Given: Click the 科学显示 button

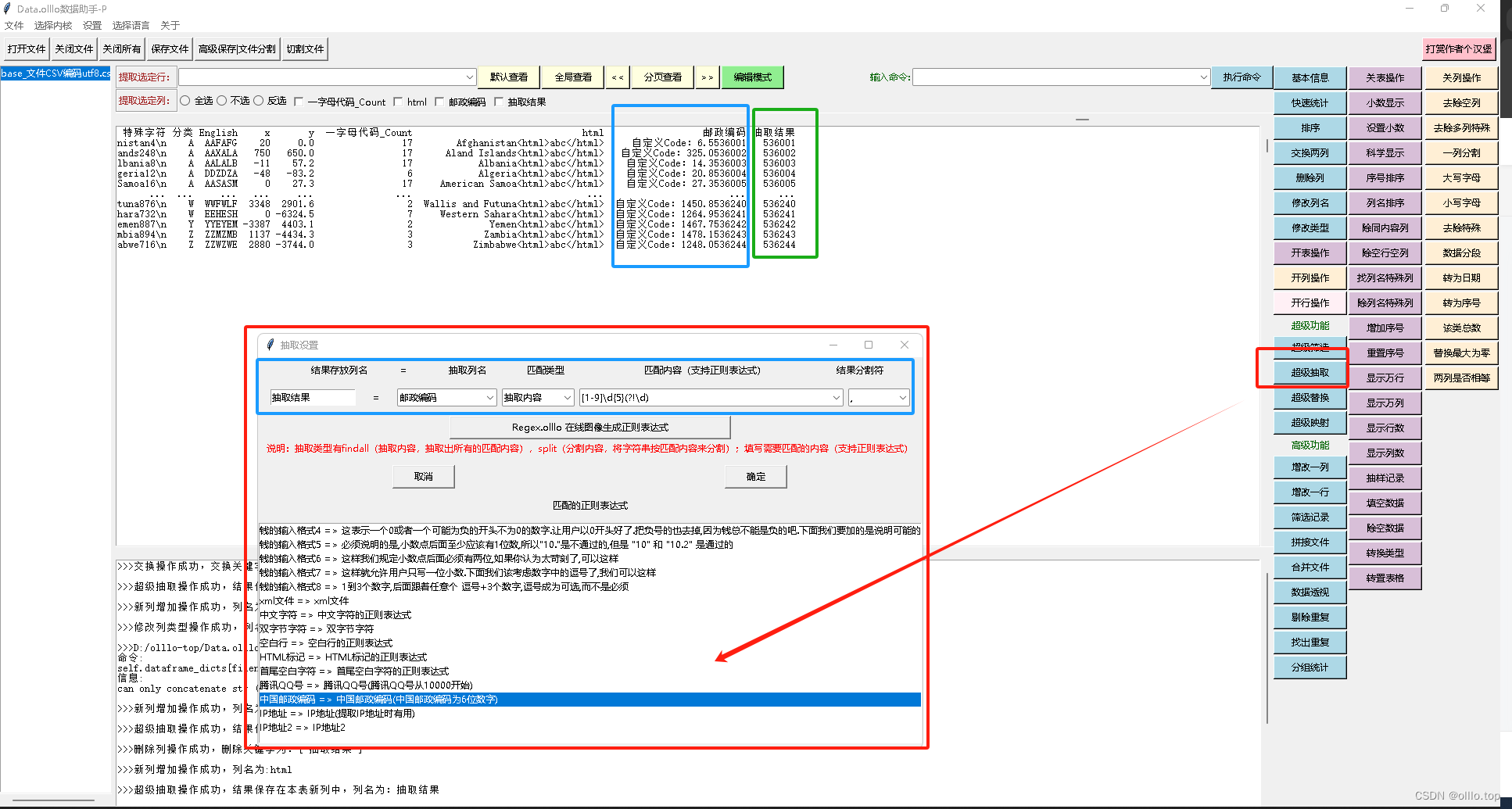Looking at the screenshot, I should [x=1385, y=153].
